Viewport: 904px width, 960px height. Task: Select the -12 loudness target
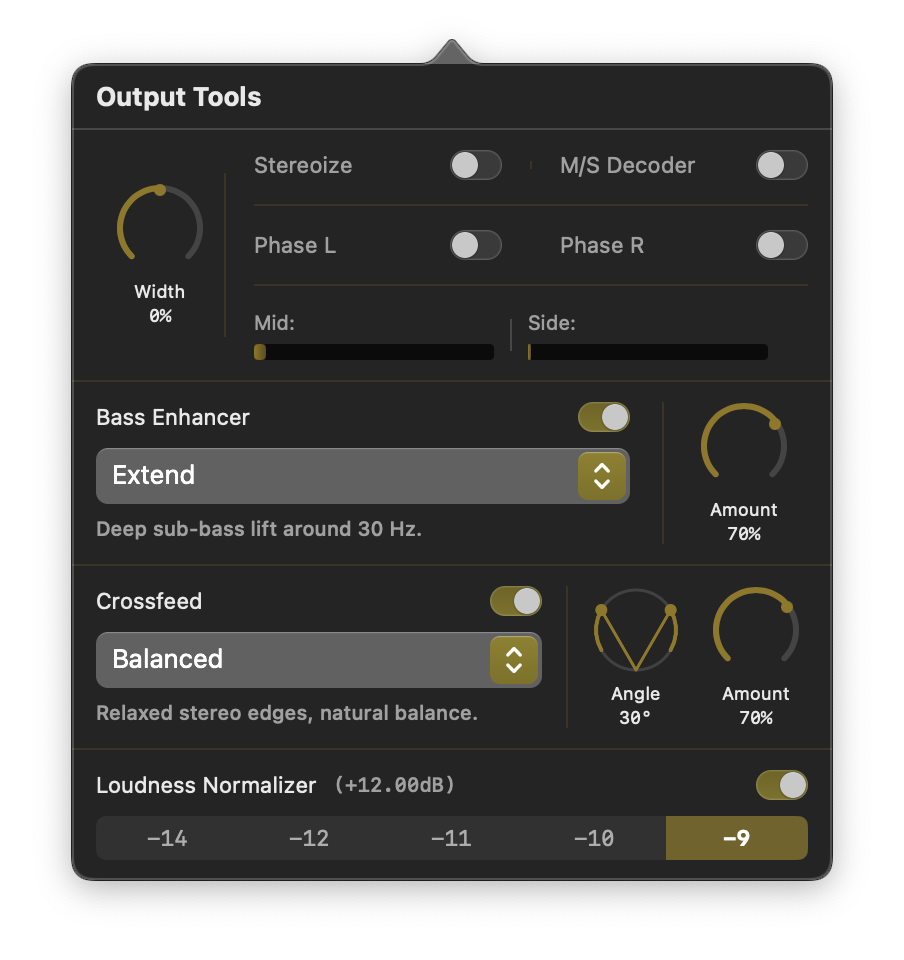(x=309, y=838)
